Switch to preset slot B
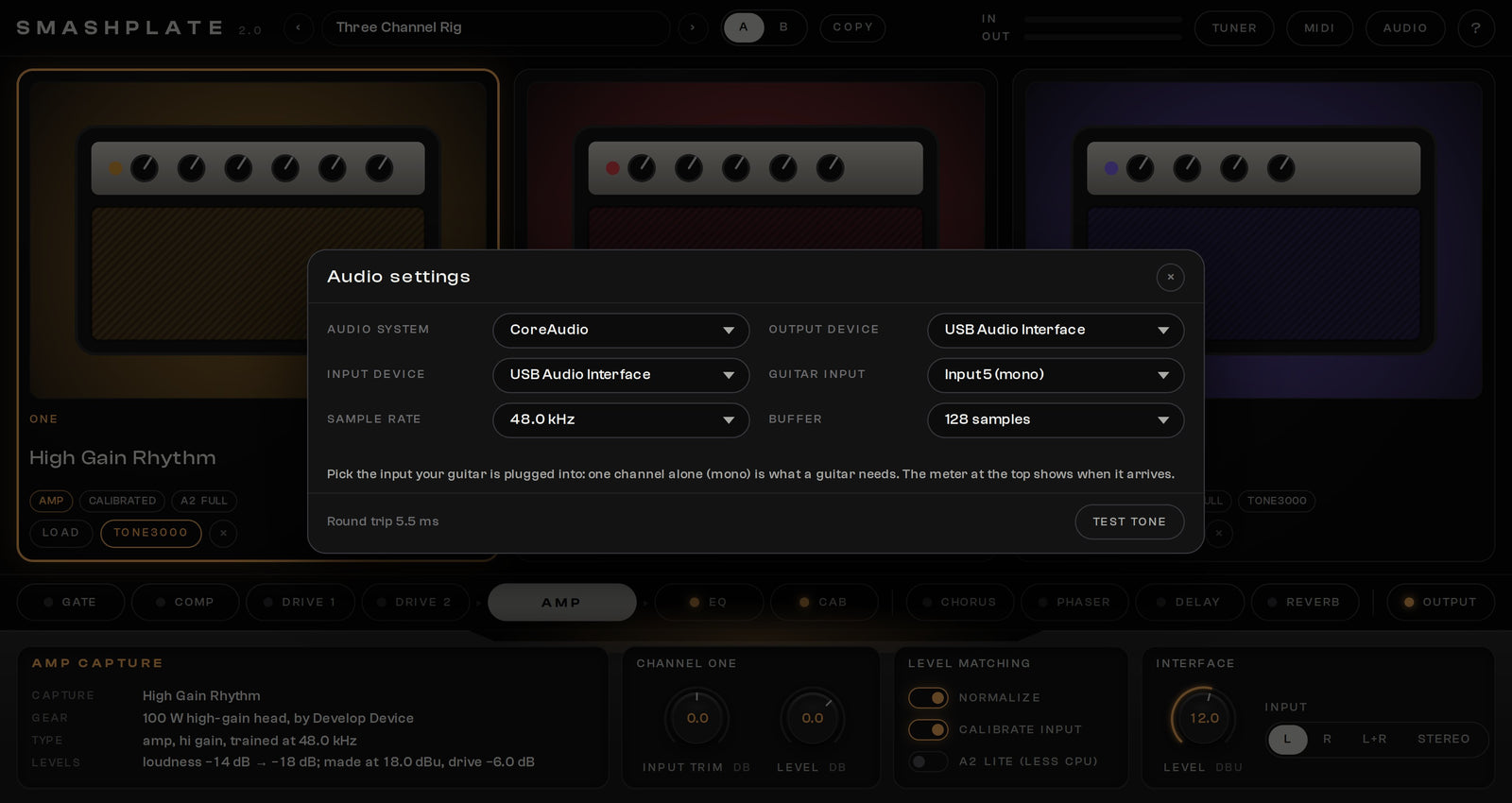Image resolution: width=1512 pixels, height=803 pixels. tap(783, 27)
